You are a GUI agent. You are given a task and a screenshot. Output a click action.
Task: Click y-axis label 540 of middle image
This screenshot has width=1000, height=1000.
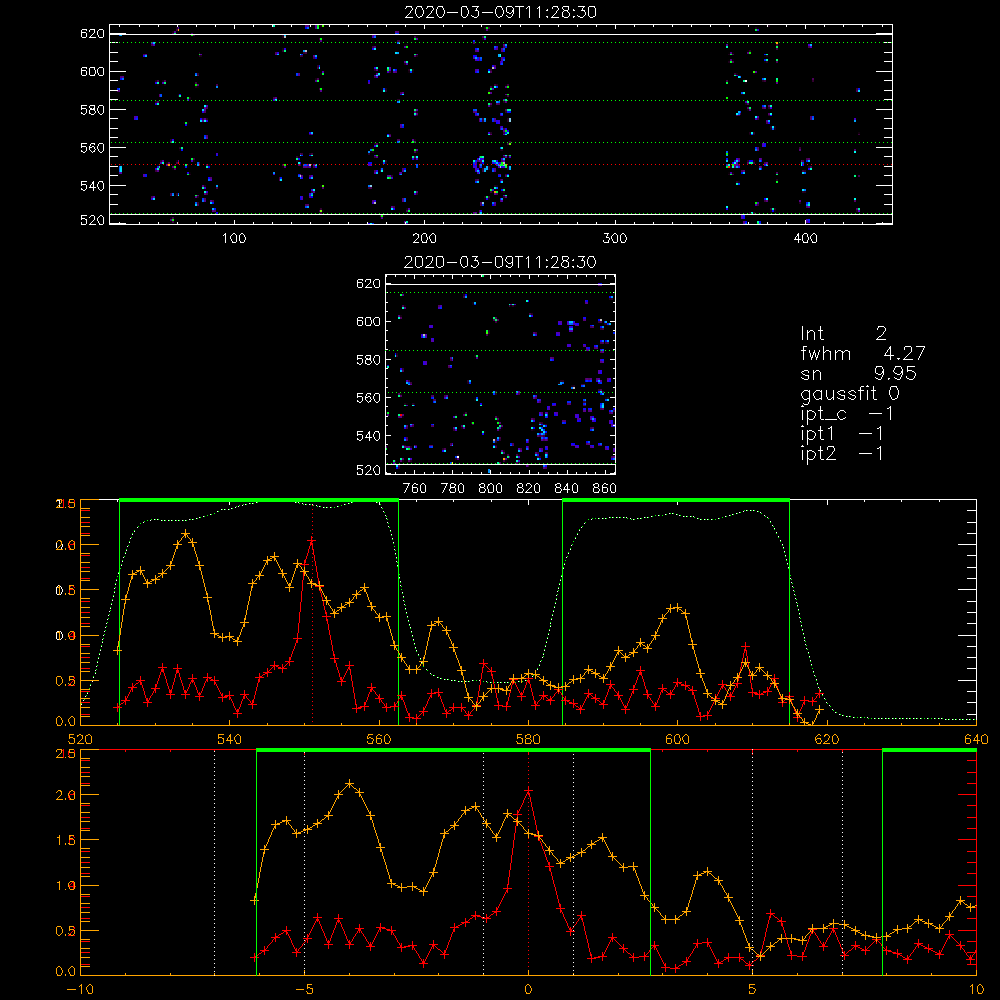click(369, 436)
